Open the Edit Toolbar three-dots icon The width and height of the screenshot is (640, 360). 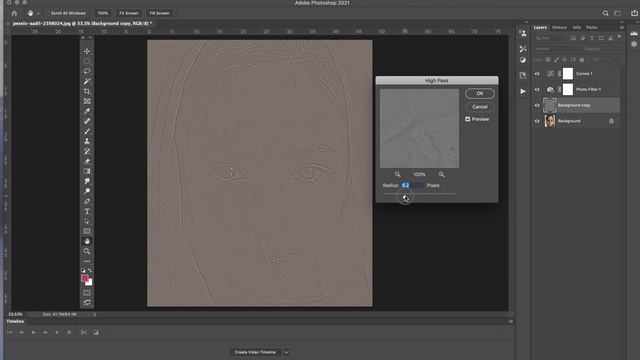(87, 261)
